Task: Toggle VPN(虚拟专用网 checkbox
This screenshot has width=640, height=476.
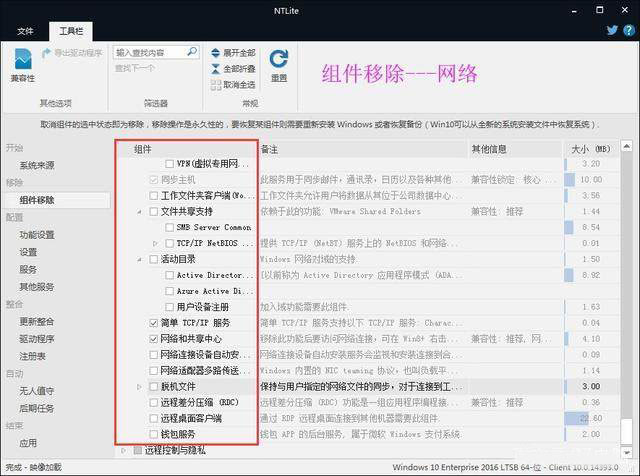Action: [x=169, y=164]
